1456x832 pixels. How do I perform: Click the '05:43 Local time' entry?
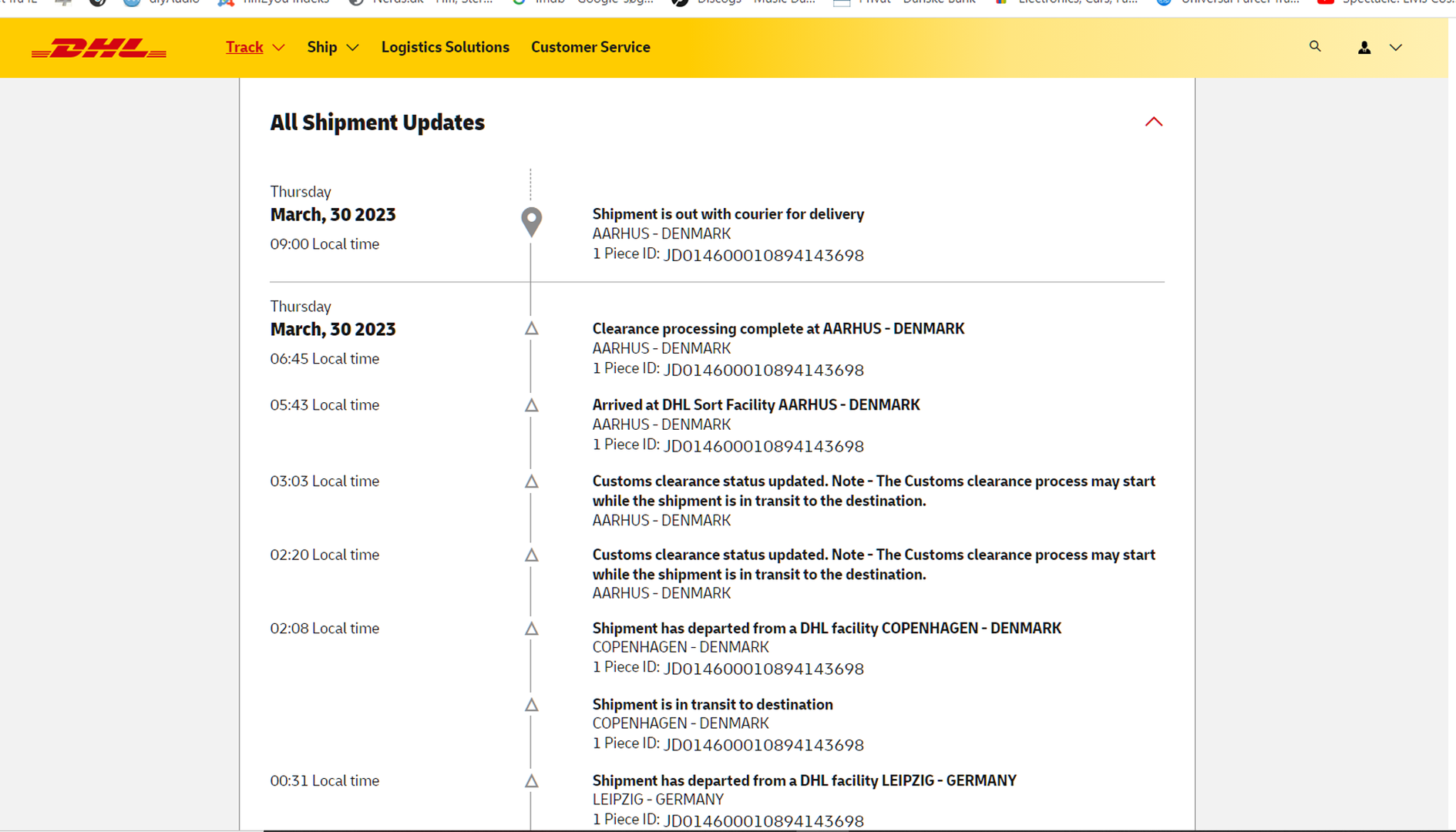coord(324,405)
